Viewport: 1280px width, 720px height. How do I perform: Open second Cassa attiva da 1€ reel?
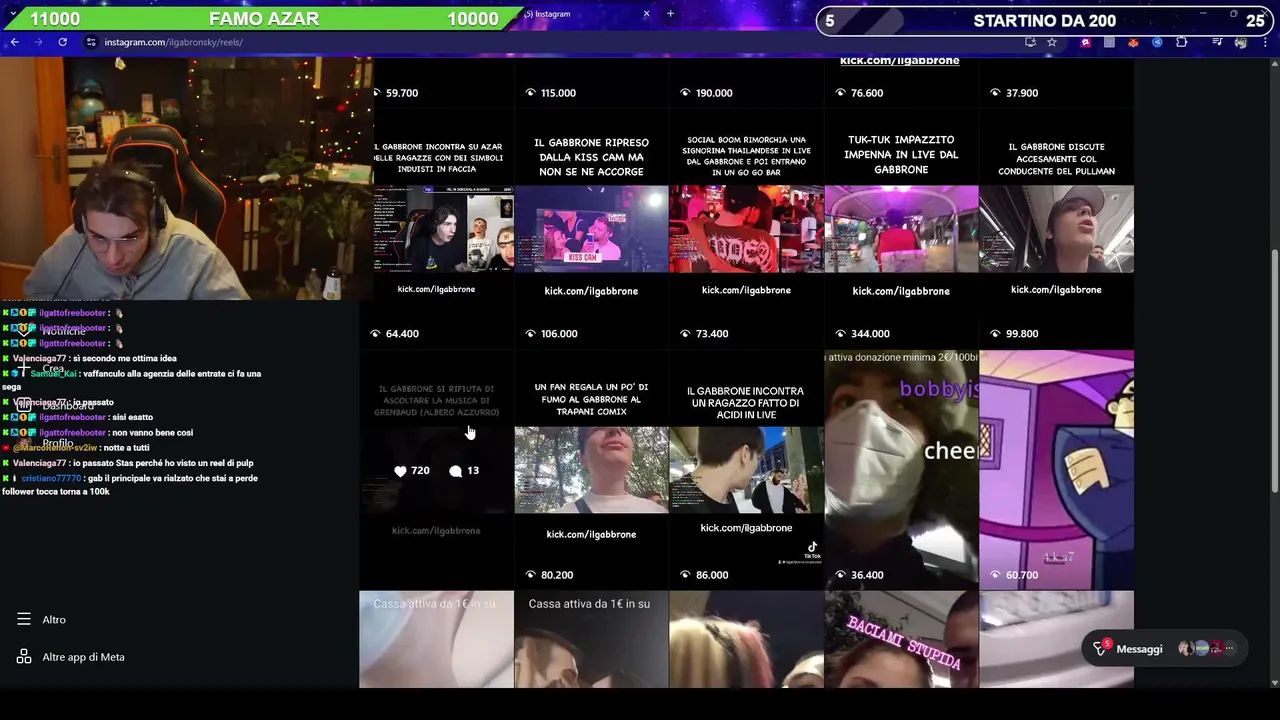coord(591,639)
